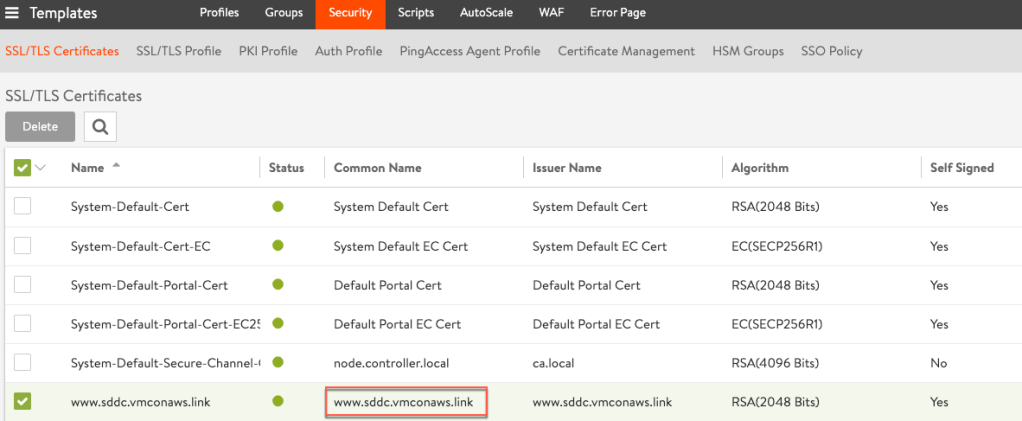Viewport: 1022px width, 421px height.
Task: Open the Certificate Management subtab
Action: click(x=626, y=51)
